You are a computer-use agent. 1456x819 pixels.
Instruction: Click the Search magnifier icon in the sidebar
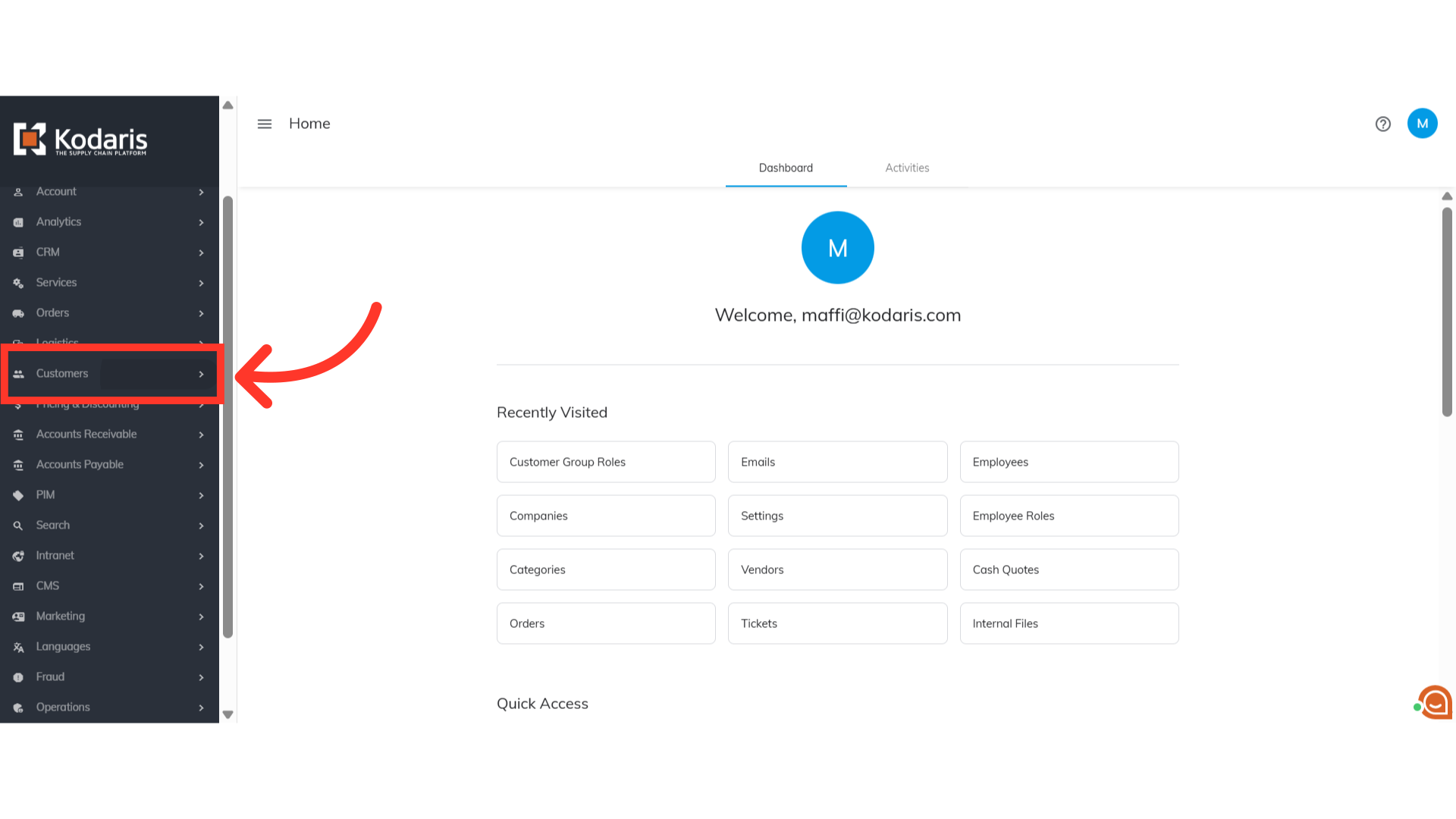pos(18,526)
